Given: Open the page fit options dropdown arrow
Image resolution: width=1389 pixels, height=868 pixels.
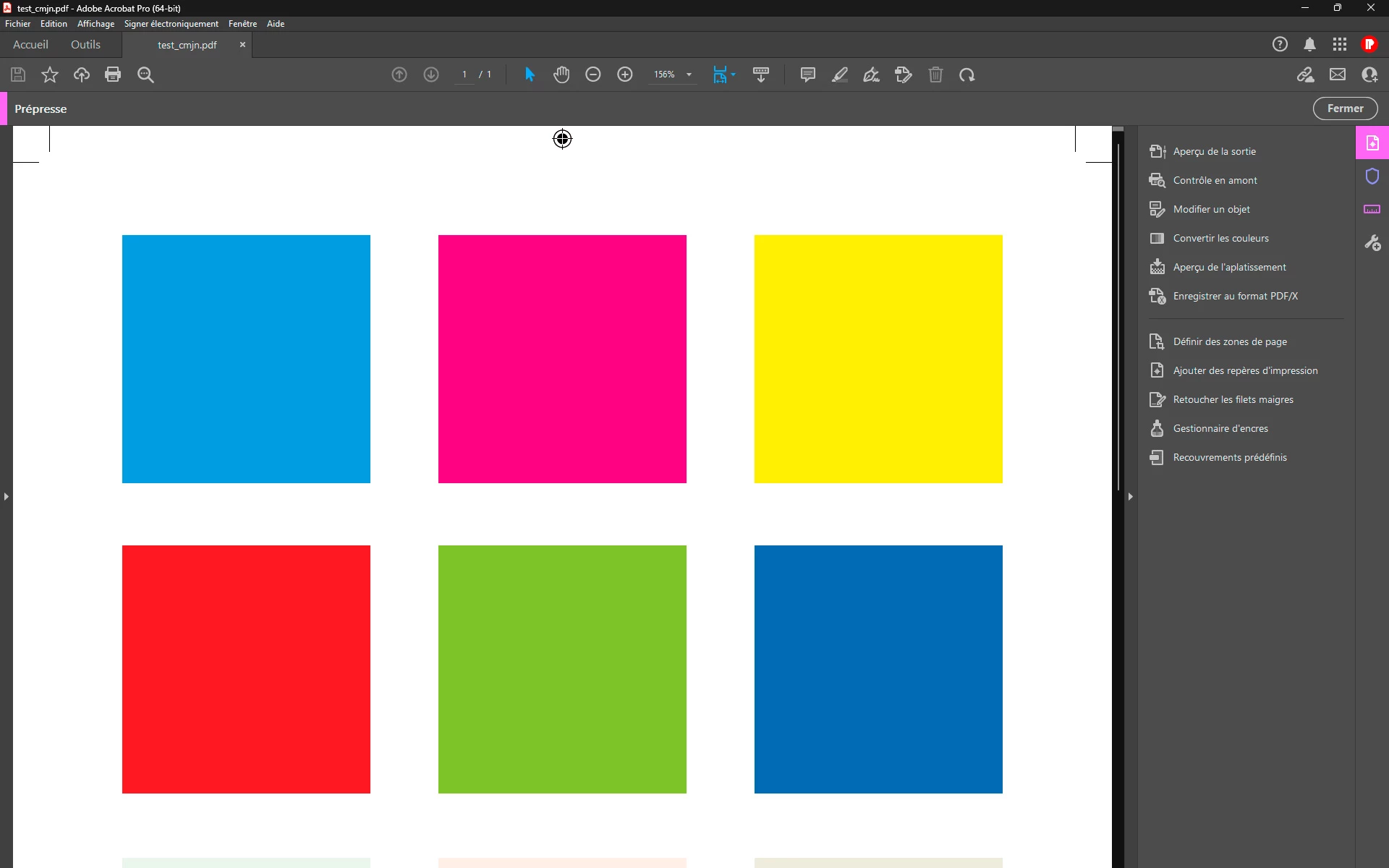Looking at the screenshot, I should (x=734, y=75).
